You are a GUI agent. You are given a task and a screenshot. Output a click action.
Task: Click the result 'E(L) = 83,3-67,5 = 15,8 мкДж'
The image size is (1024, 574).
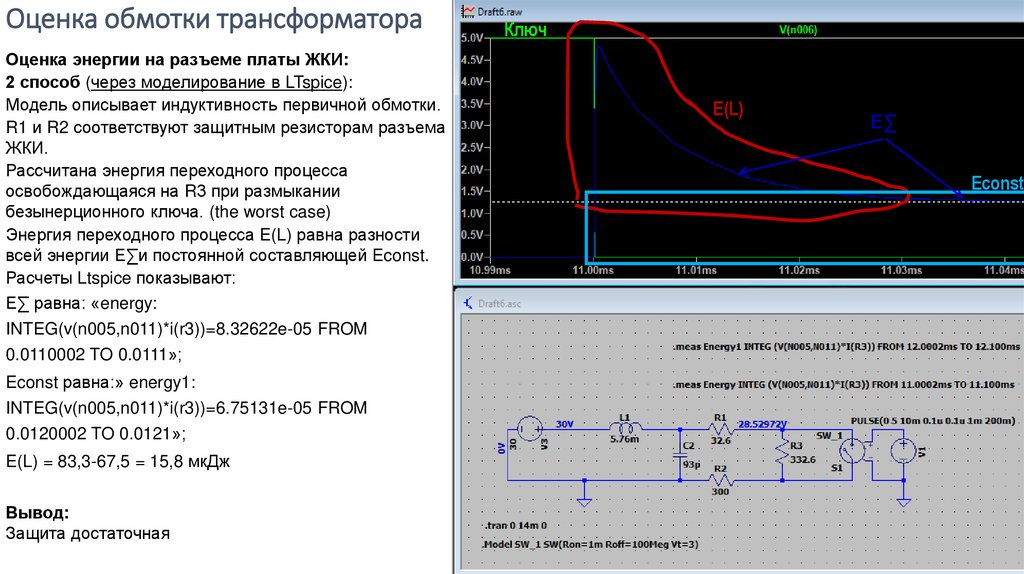[x=118, y=462]
